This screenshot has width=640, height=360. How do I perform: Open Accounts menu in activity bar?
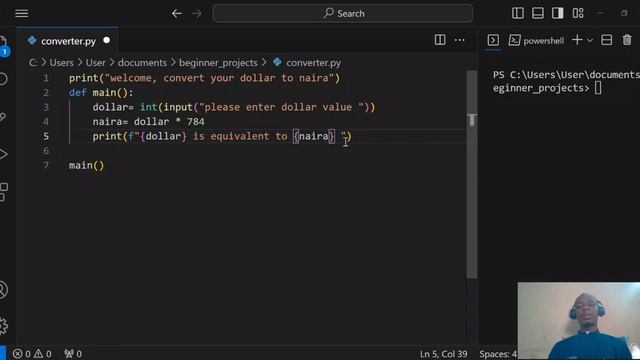coord(3,290)
